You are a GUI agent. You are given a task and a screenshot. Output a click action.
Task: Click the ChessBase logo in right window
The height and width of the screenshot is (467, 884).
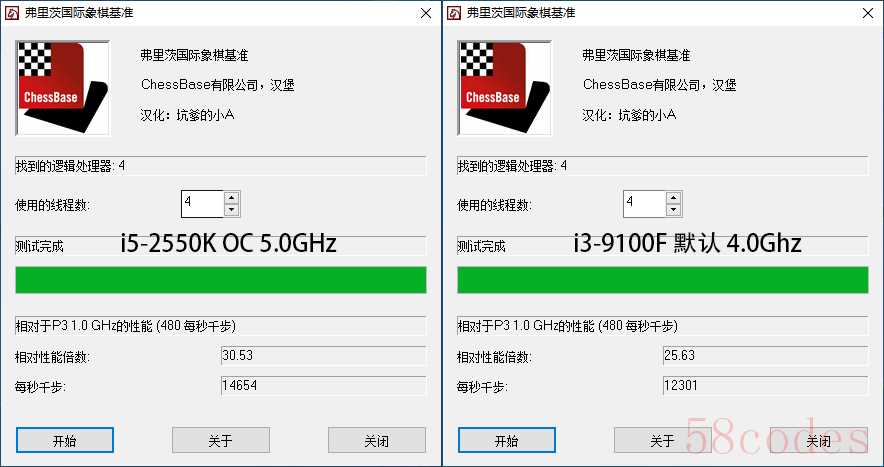(505, 88)
